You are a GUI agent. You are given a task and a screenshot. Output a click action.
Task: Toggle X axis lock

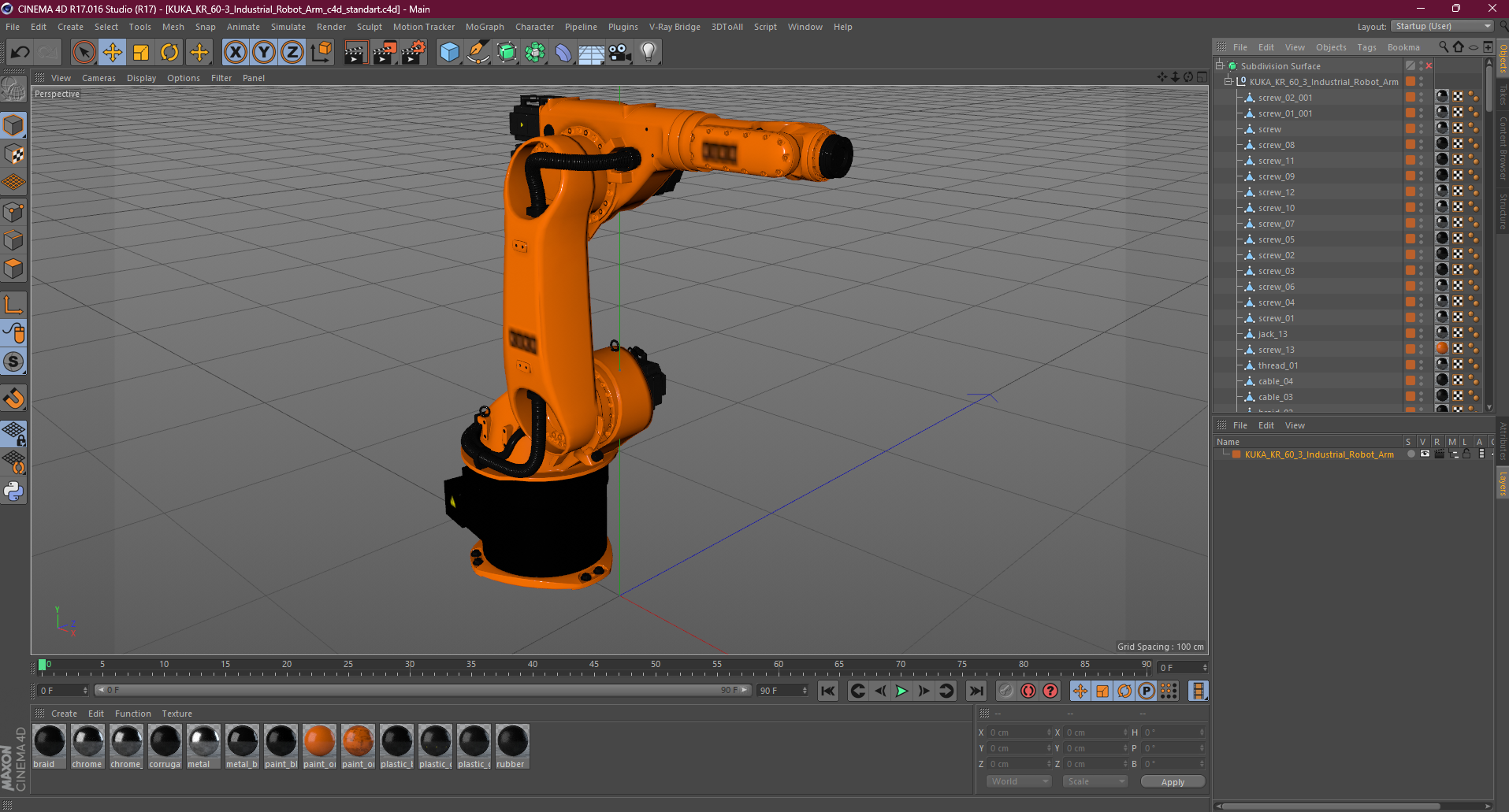(x=235, y=53)
